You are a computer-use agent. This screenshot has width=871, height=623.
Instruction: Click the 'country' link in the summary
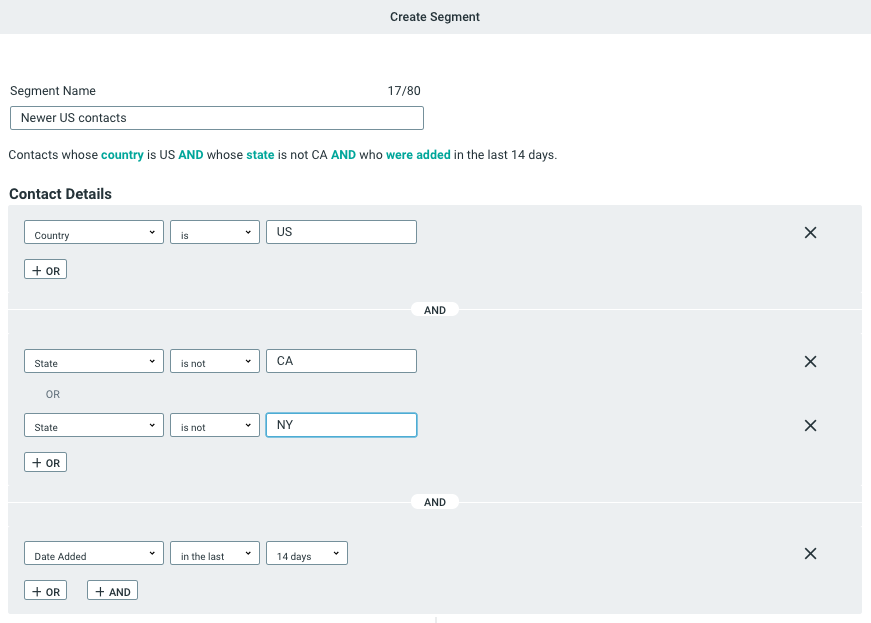click(x=122, y=155)
